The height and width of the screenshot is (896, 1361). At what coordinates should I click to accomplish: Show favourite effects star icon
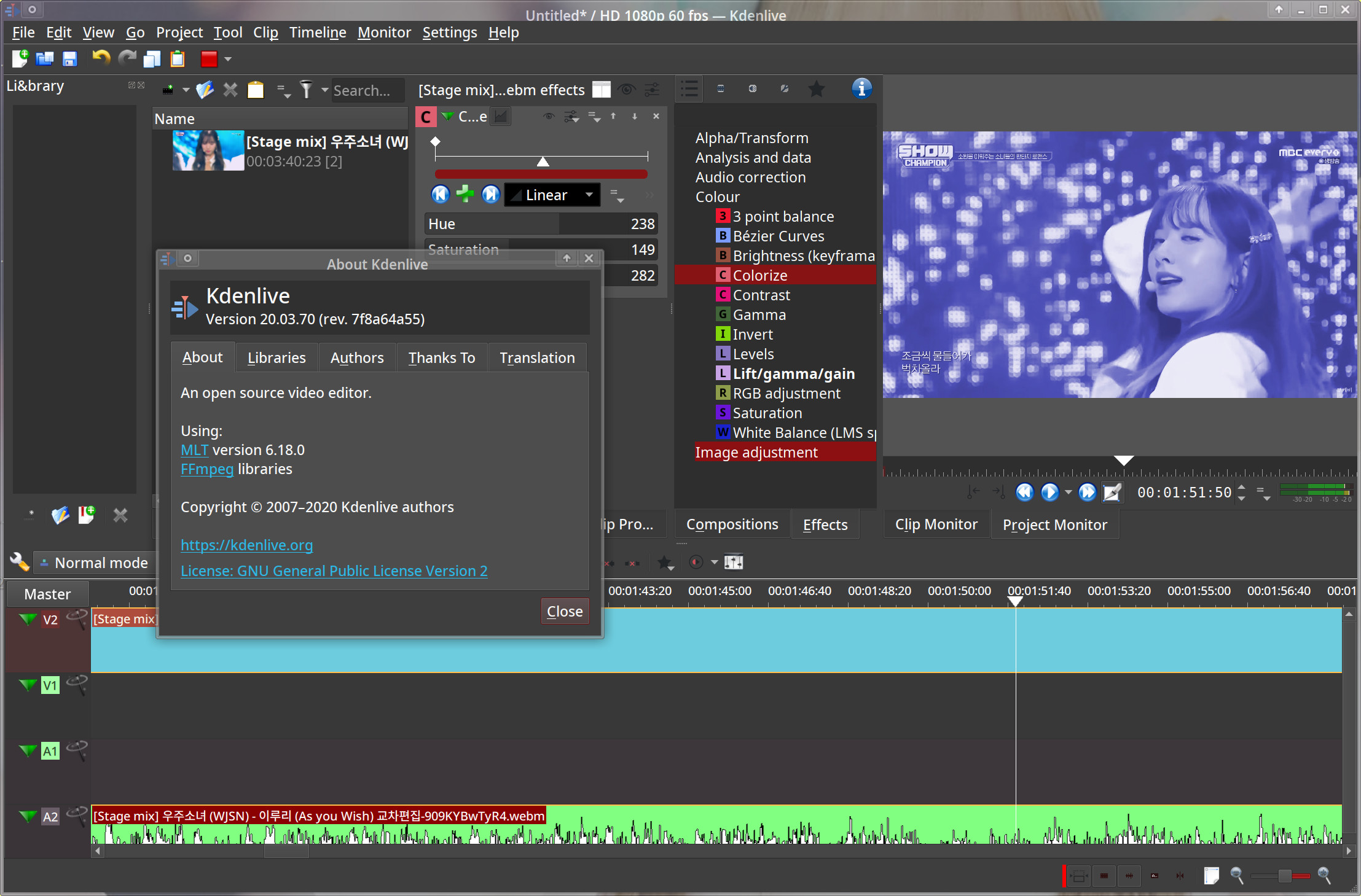[x=817, y=89]
